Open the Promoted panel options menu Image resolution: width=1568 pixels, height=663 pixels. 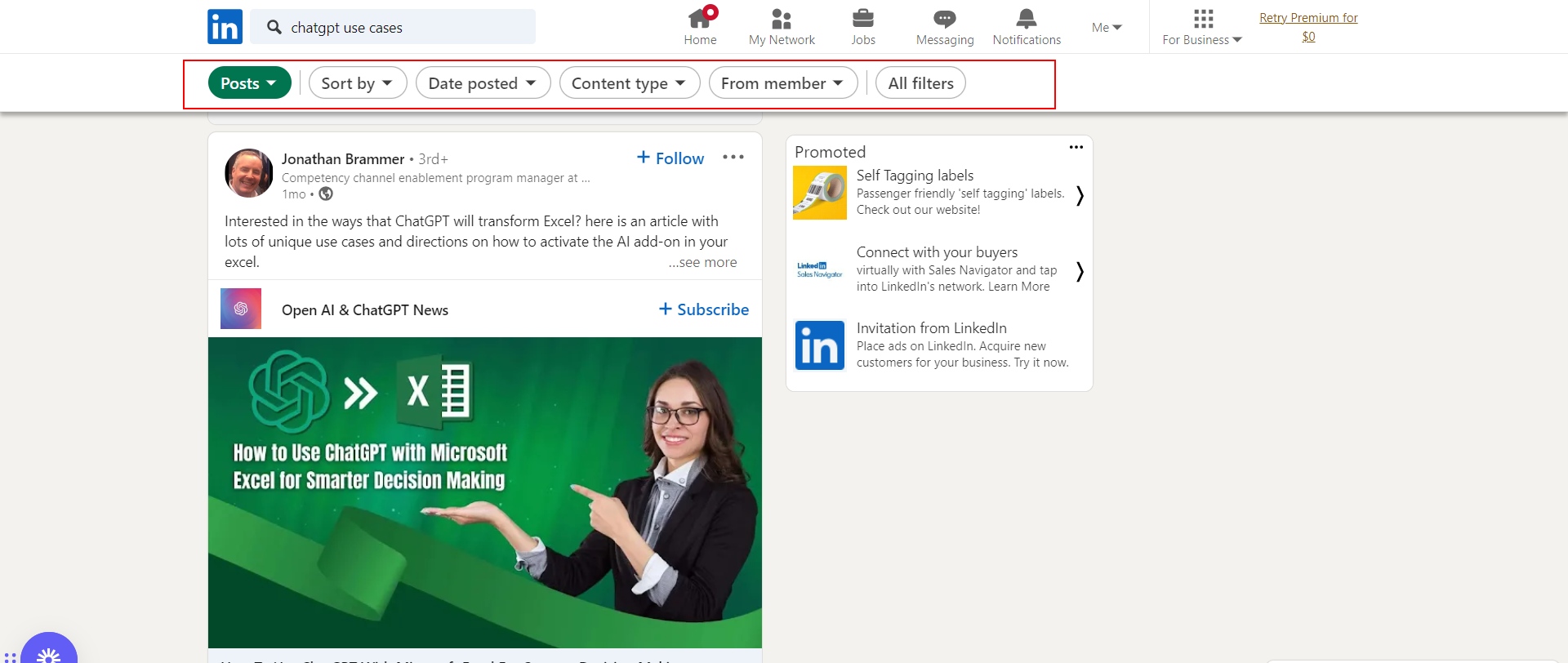(1076, 147)
